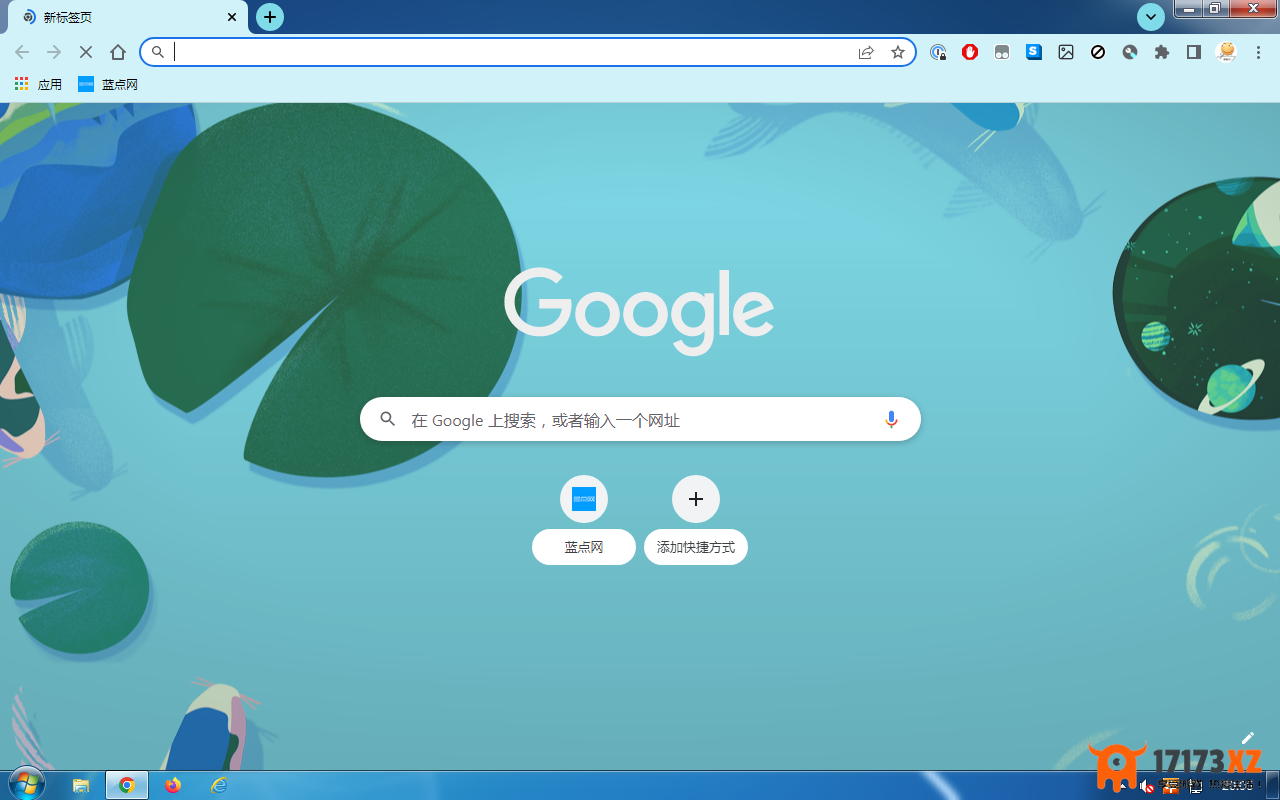Open a new tab with plus button
Image resolution: width=1280 pixels, height=800 pixels.
(270, 17)
